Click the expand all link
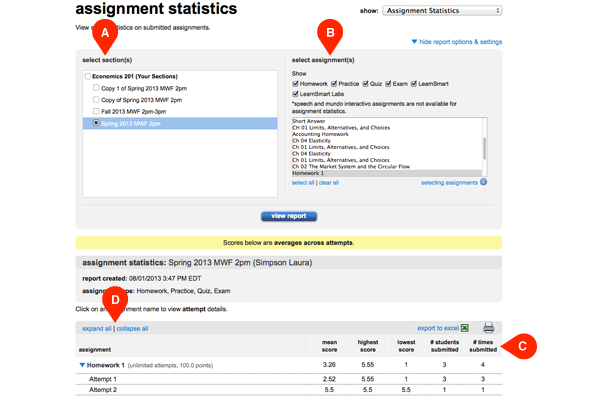Viewport: 600px width, 400px height. click(x=97, y=328)
